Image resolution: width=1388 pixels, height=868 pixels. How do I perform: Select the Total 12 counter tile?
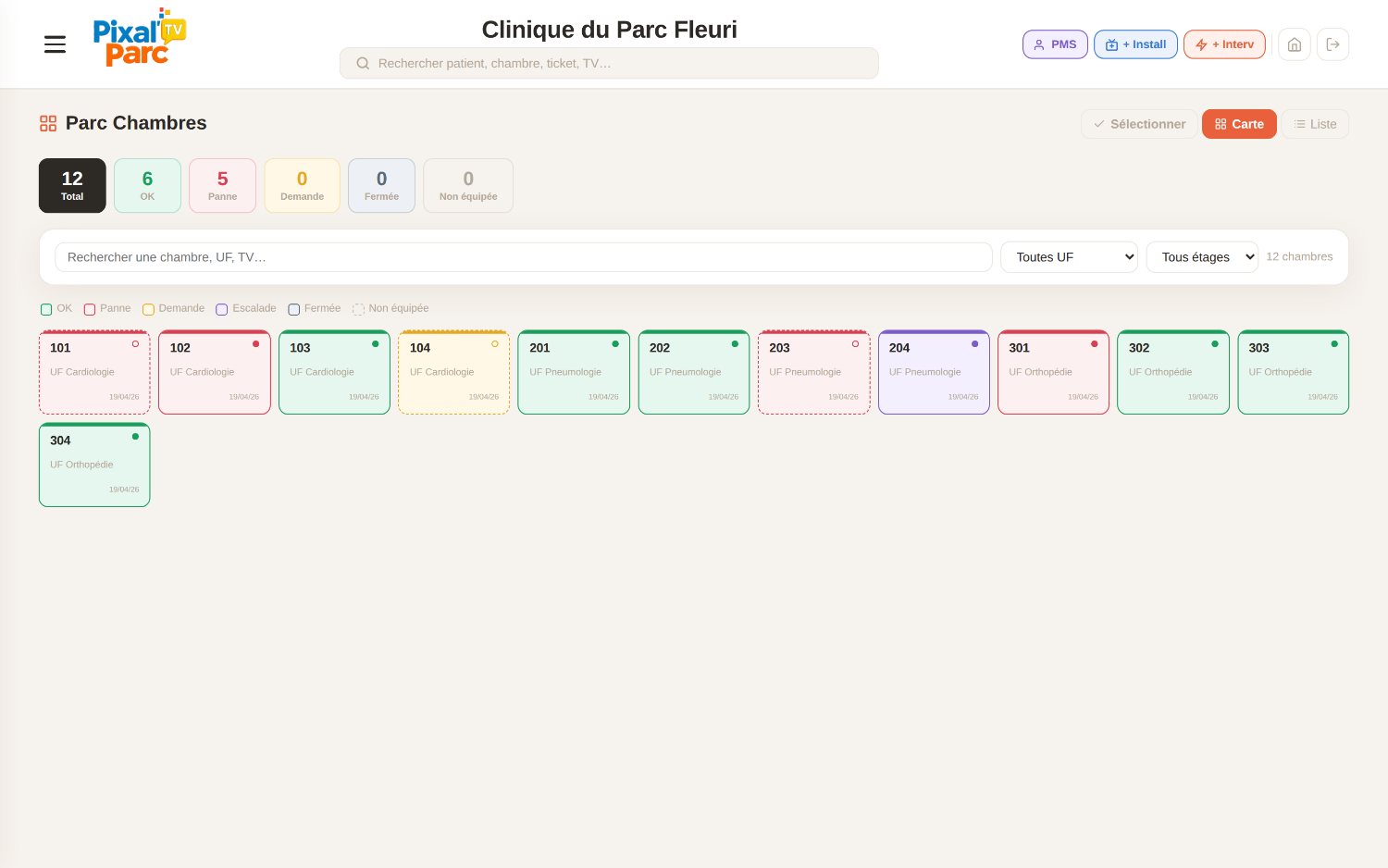pos(72,186)
